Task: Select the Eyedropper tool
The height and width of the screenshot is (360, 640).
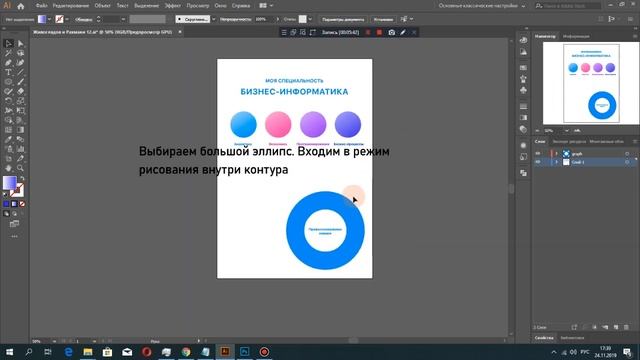Action: tap(8, 140)
